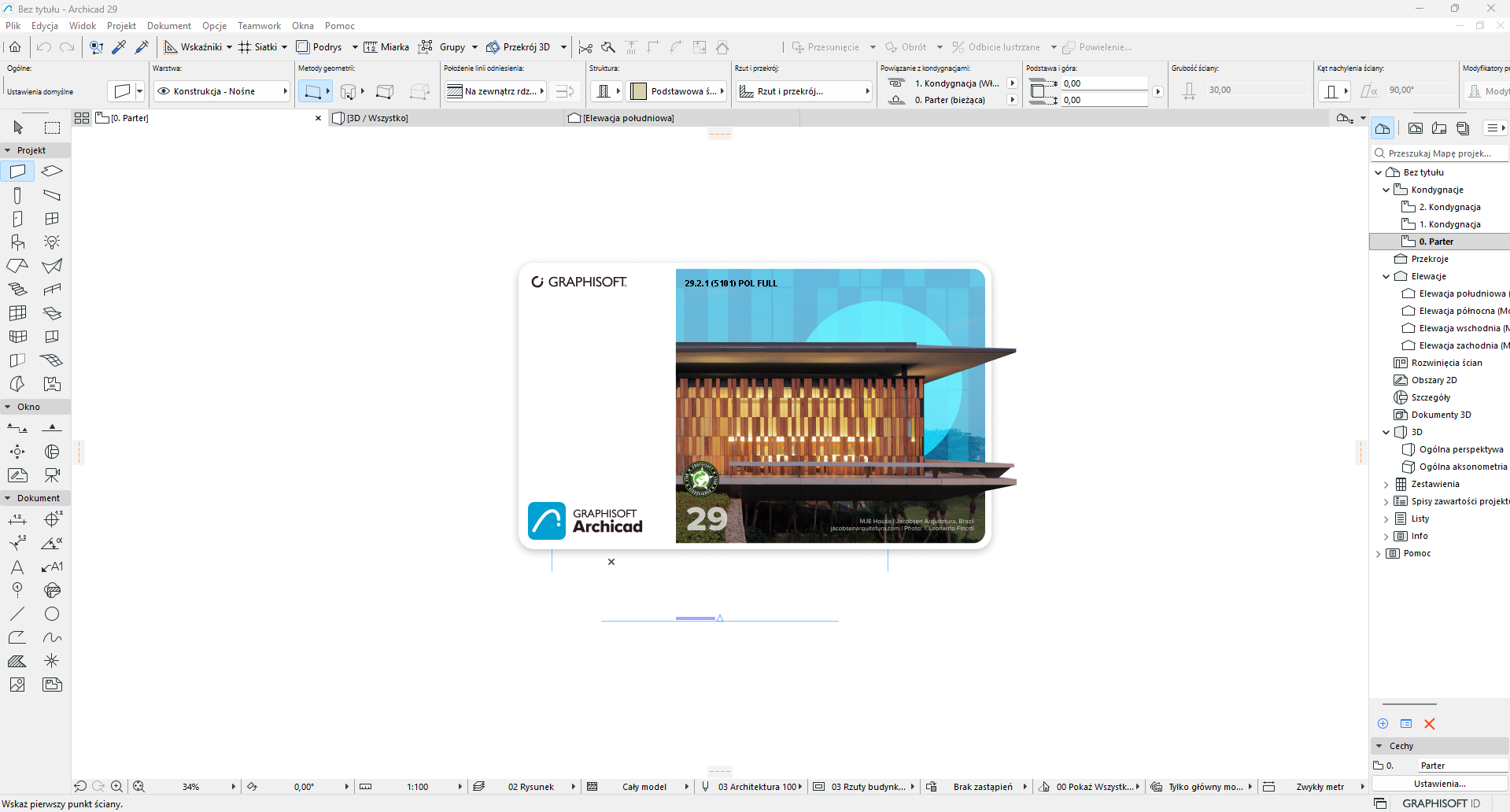Click the syringe inject parameters icon

[142, 47]
